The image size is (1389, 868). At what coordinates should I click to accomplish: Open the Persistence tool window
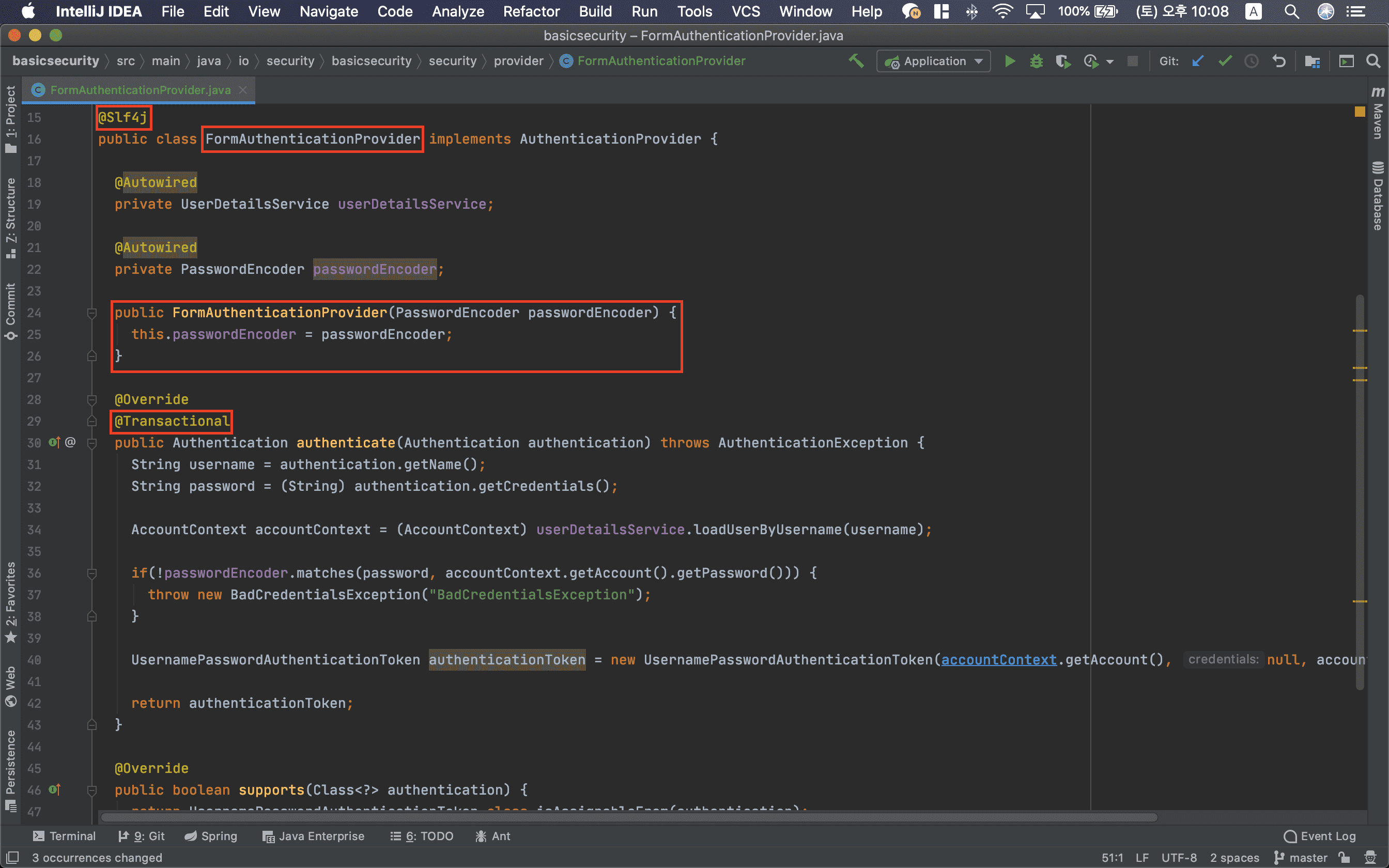click(x=10, y=770)
